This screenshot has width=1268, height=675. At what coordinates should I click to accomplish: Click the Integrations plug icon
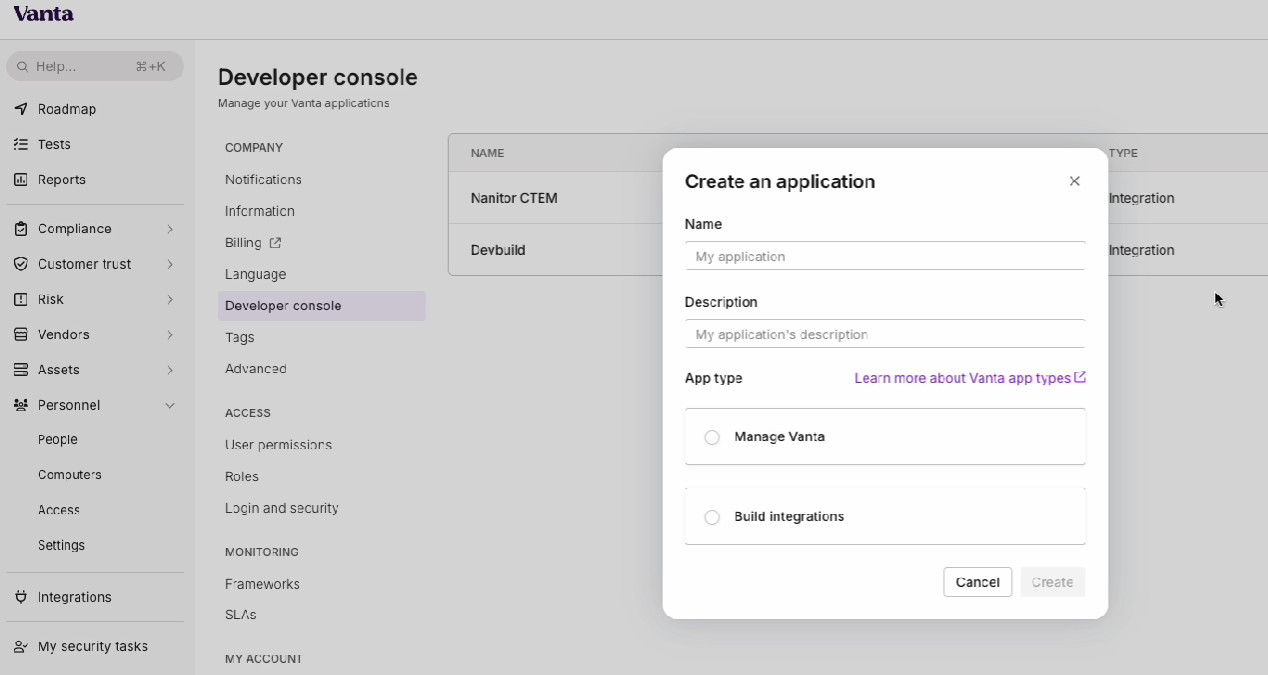tap(21, 597)
